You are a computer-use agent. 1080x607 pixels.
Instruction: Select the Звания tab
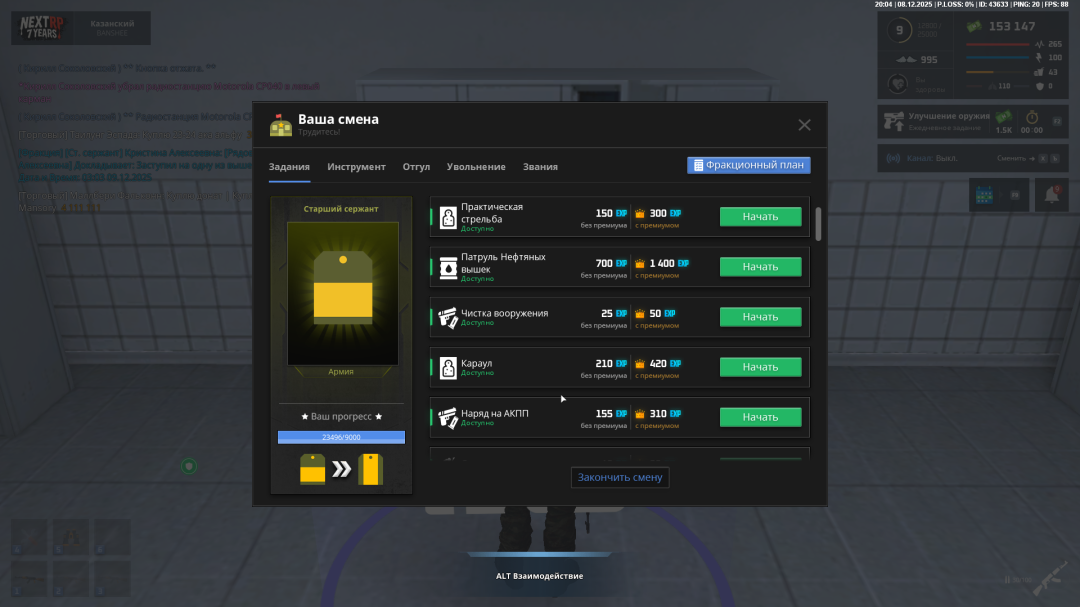[540, 167]
